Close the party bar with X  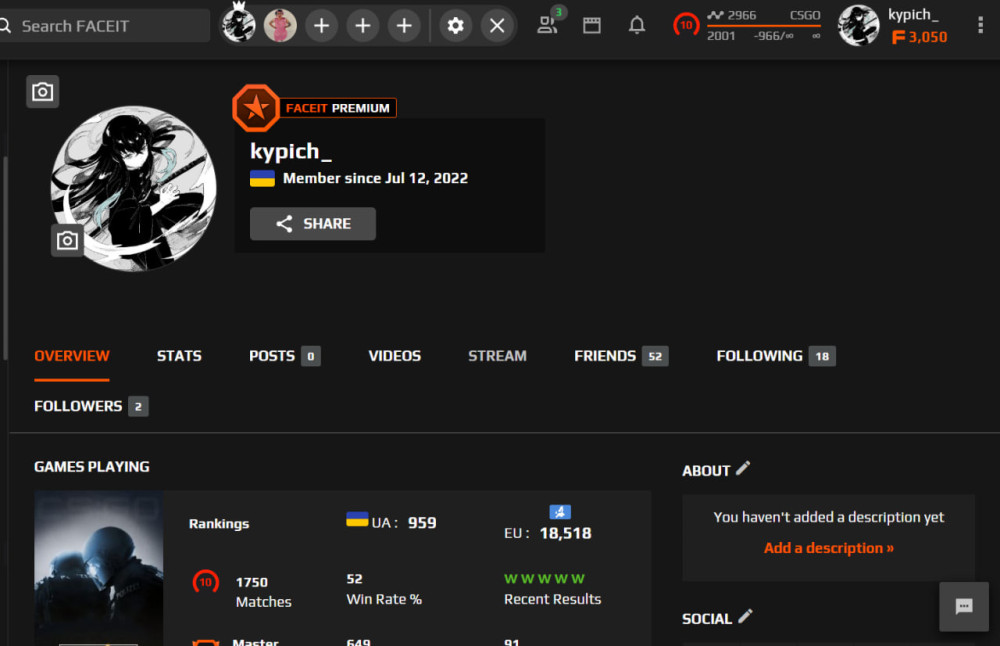(x=497, y=26)
